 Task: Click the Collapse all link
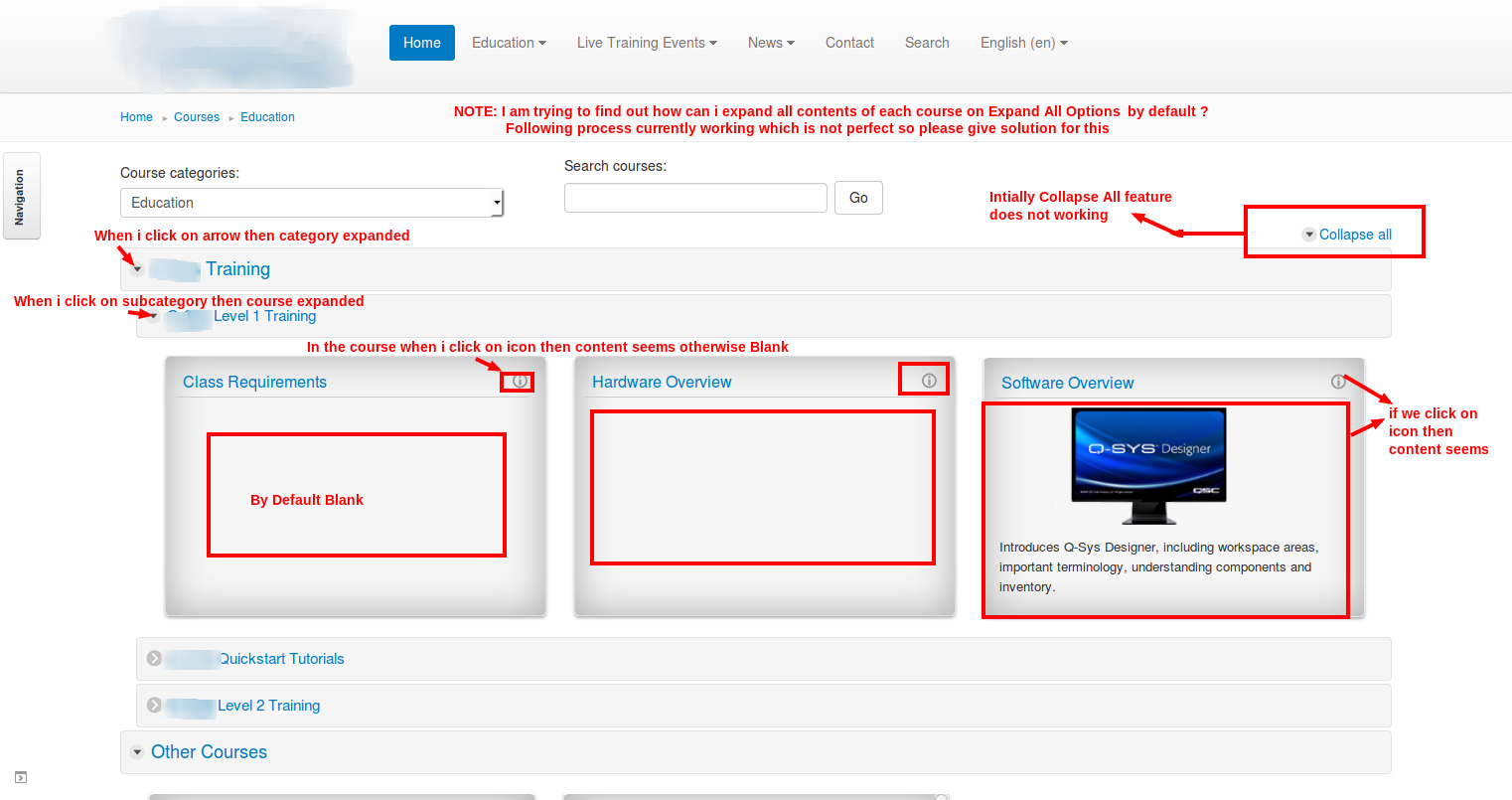pos(1355,235)
